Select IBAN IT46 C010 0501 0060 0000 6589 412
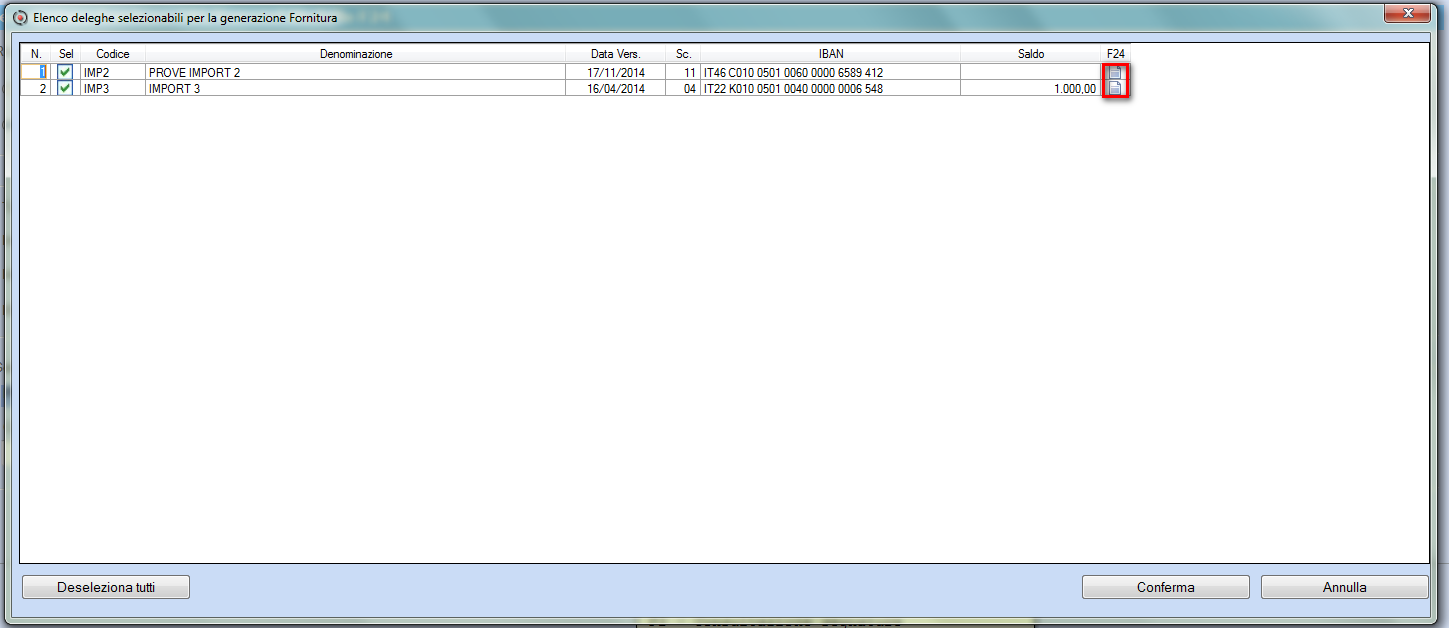1449x628 pixels. [x=831, y=73]
